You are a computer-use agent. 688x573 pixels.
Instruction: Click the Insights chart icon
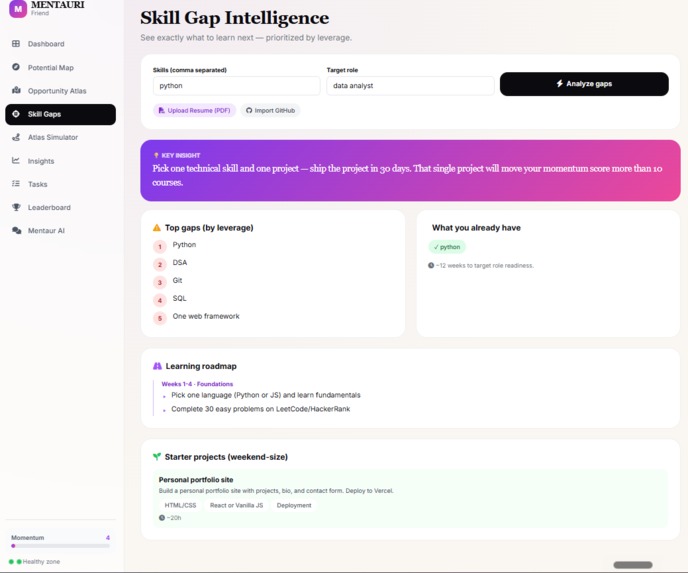point(16,160)
